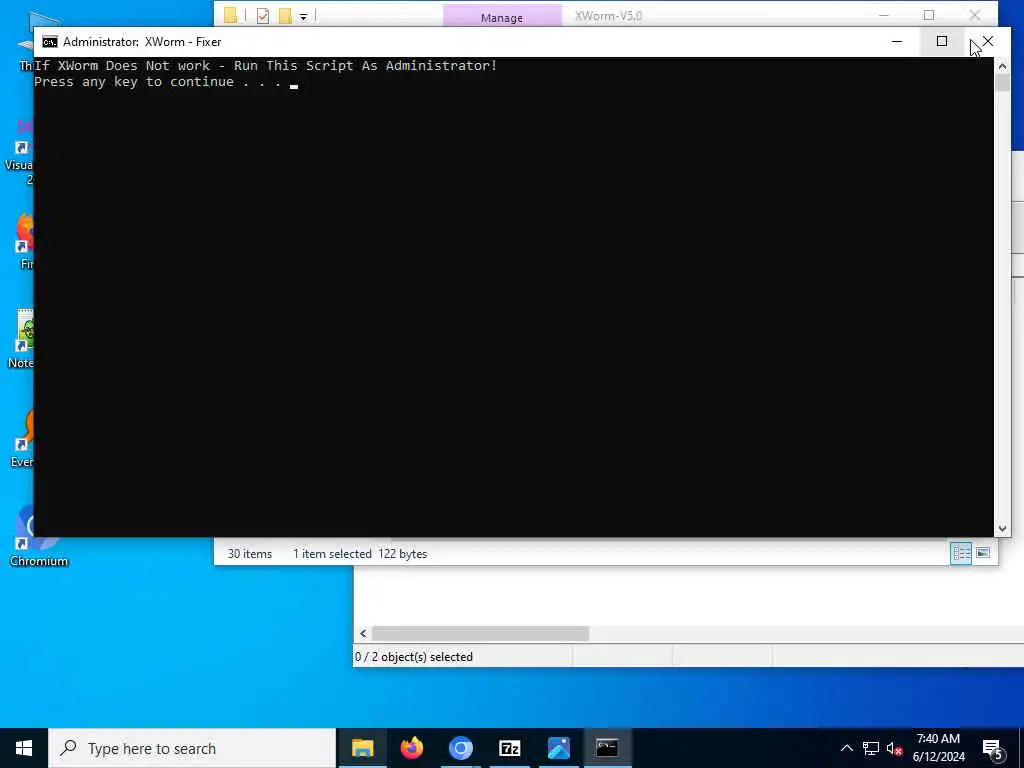Open the Explorer quick access toolbar dropdown
Screen dimensions: 1024x768
tap(304, 17)
